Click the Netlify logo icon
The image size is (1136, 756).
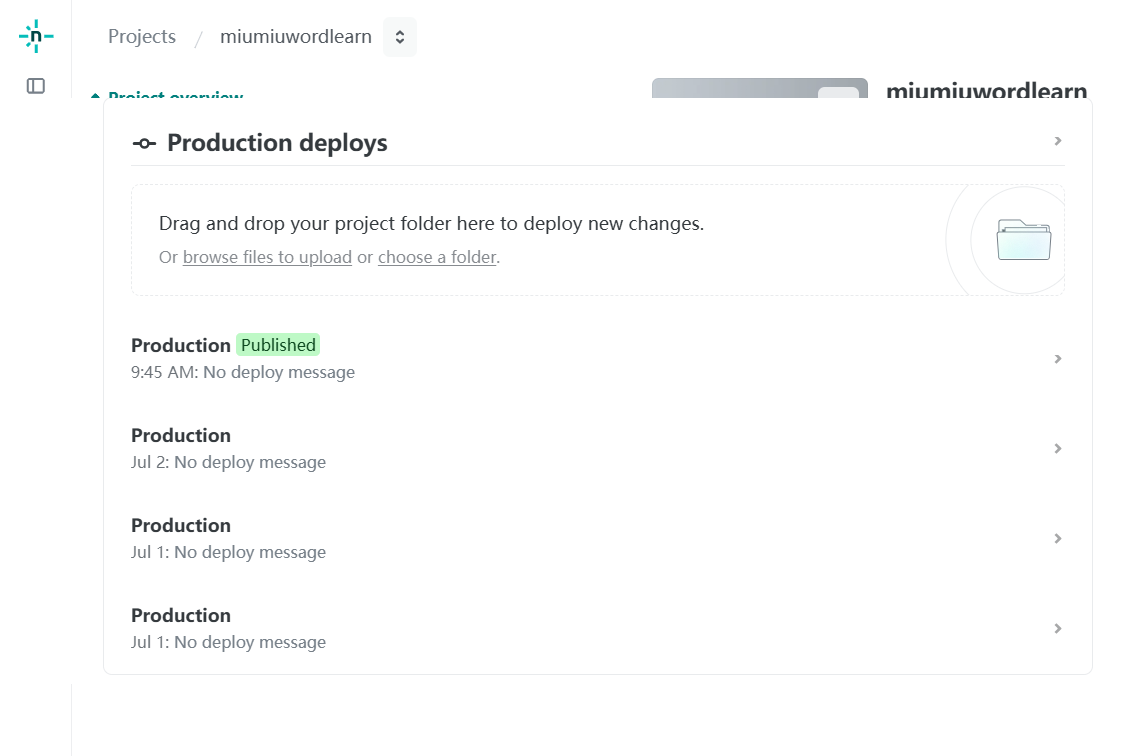(36, 36)
